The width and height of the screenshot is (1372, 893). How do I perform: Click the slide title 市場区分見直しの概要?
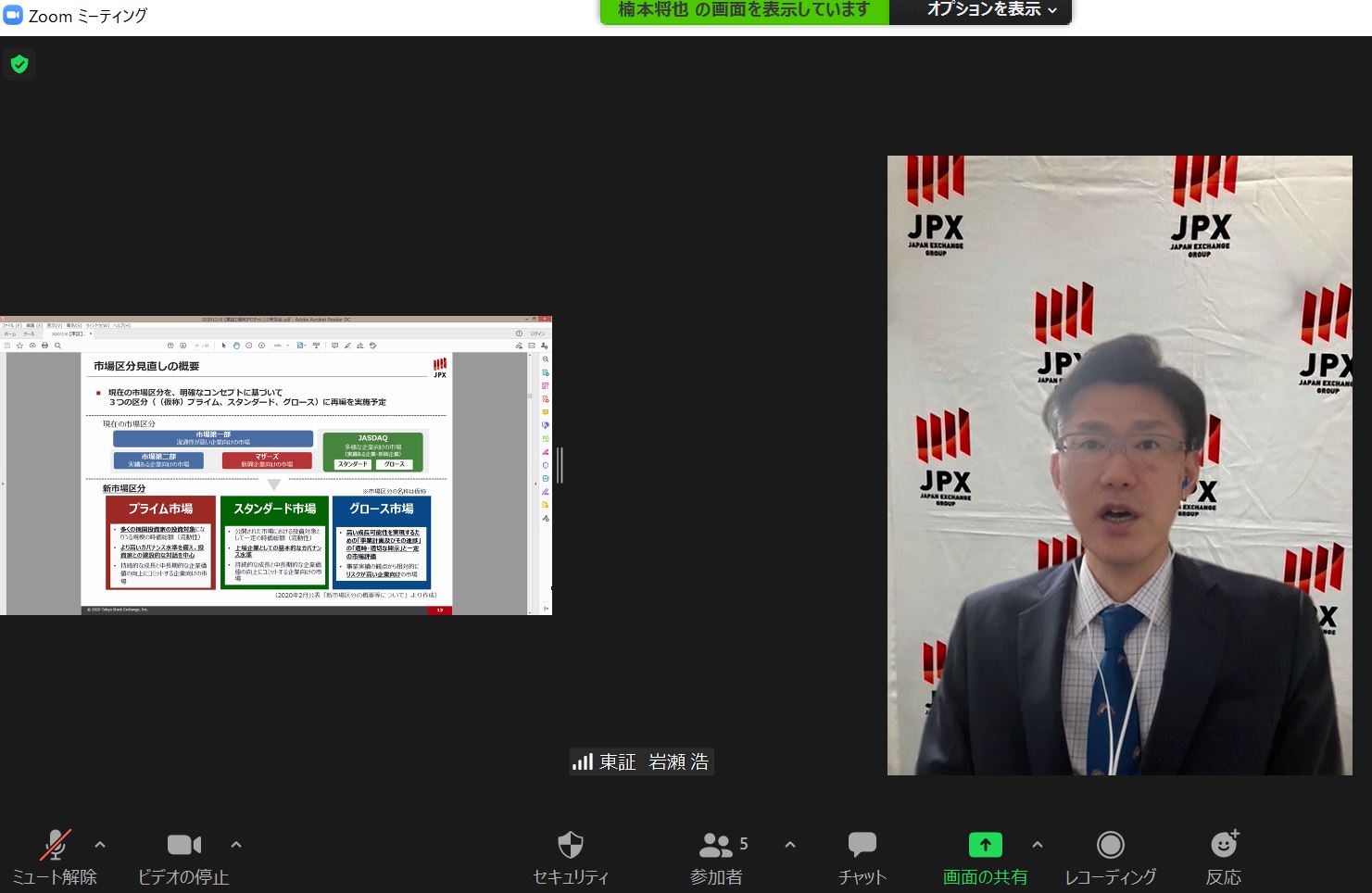(x=146, y=367)
